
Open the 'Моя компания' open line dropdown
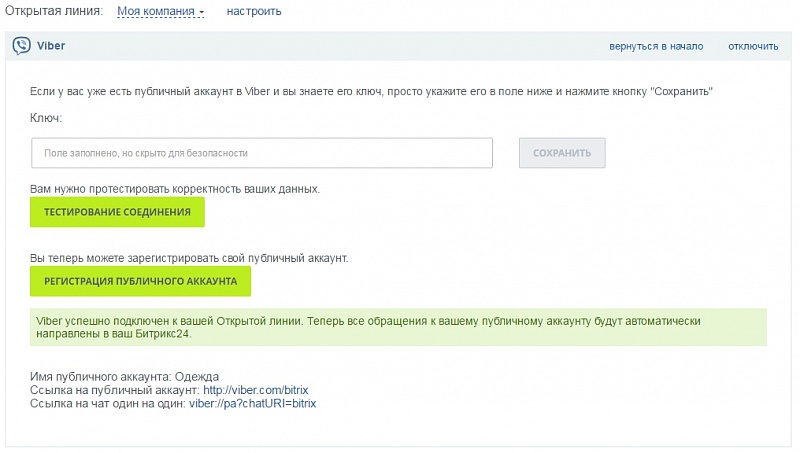161,11
